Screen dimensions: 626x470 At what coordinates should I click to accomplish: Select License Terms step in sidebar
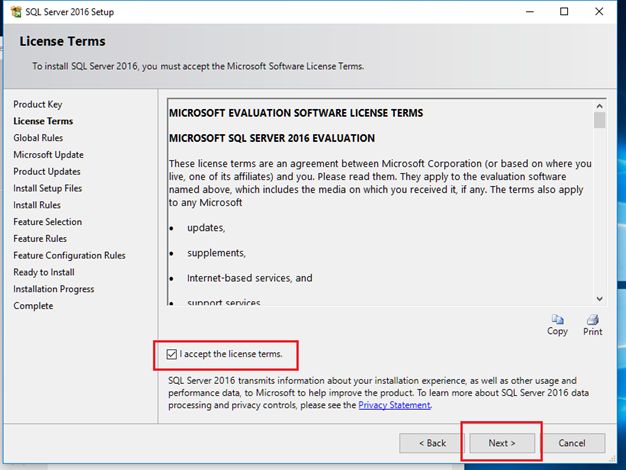(x=43, y=121)
